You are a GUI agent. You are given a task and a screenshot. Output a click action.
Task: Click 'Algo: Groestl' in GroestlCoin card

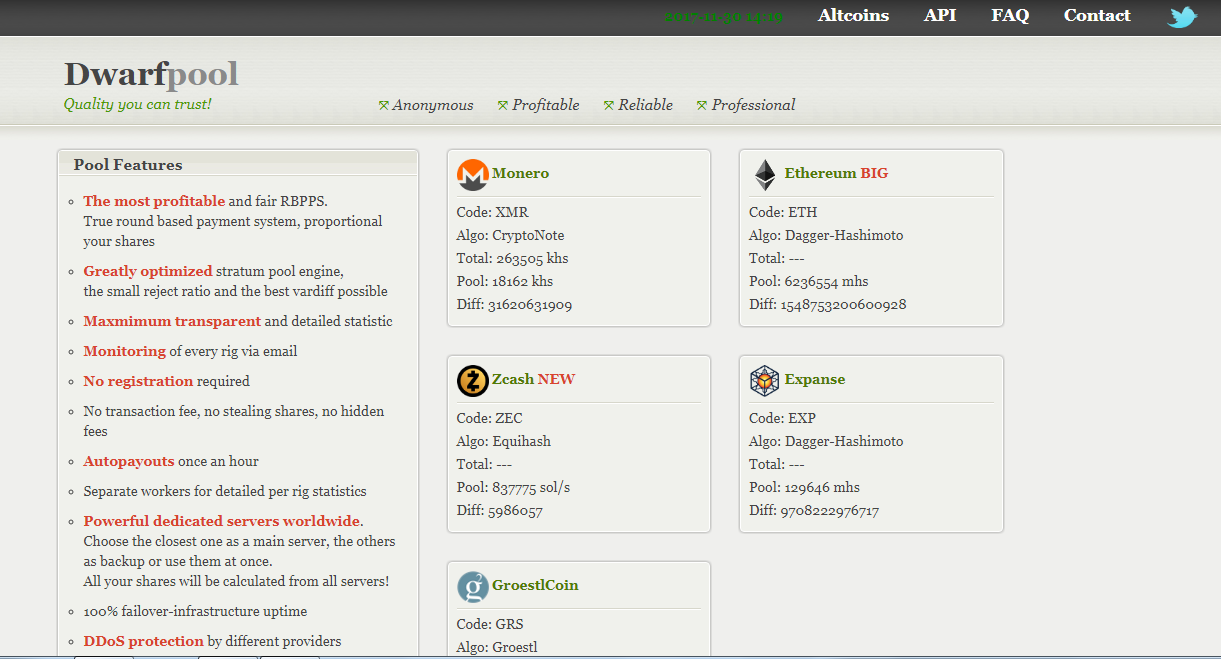(498, 647)
